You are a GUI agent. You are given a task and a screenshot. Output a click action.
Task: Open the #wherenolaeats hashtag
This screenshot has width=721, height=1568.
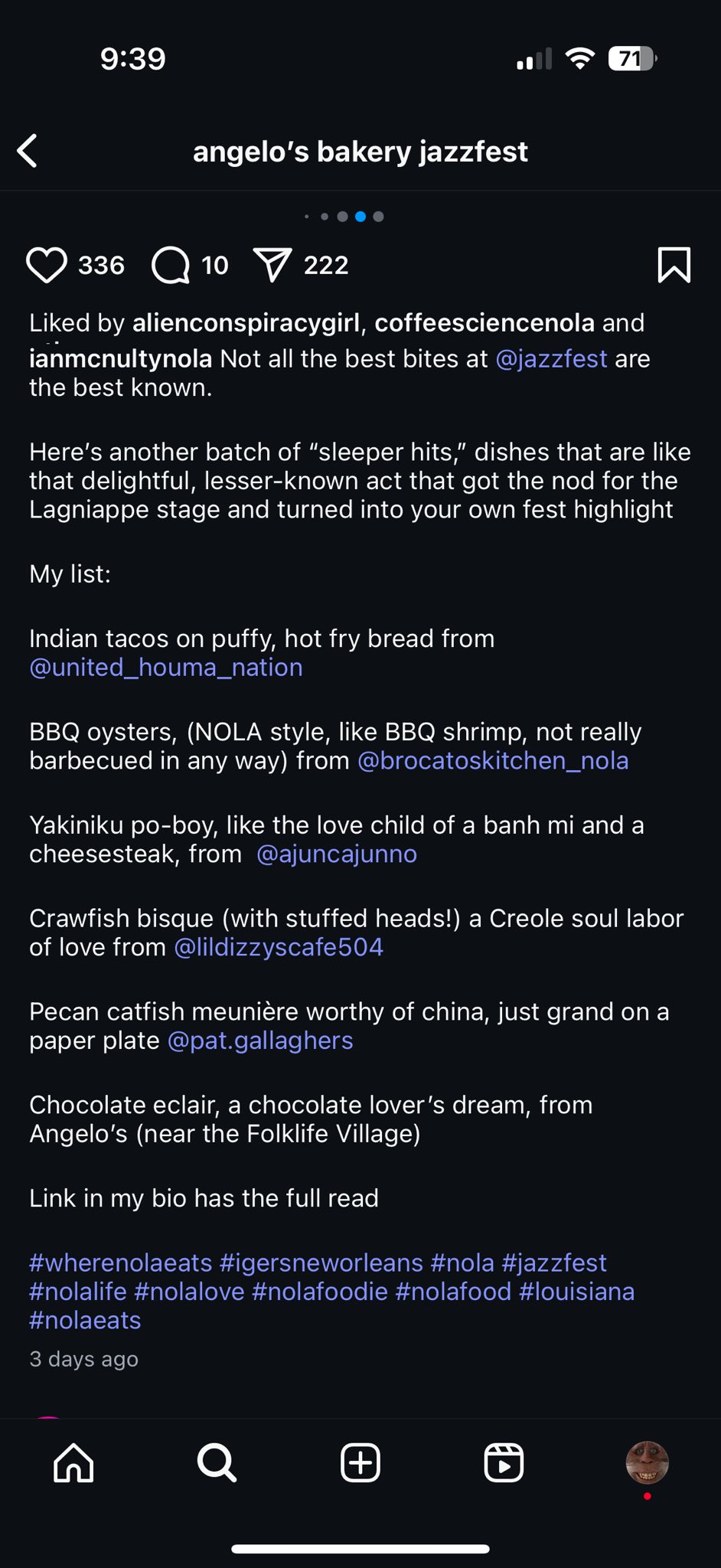pos(120,1263)
